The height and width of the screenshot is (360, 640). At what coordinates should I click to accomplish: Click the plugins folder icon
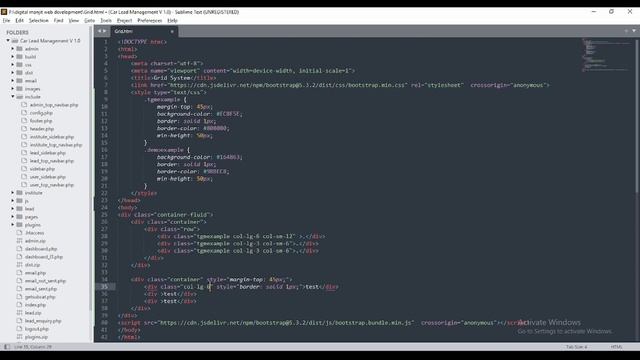click(x=19, y=225)
